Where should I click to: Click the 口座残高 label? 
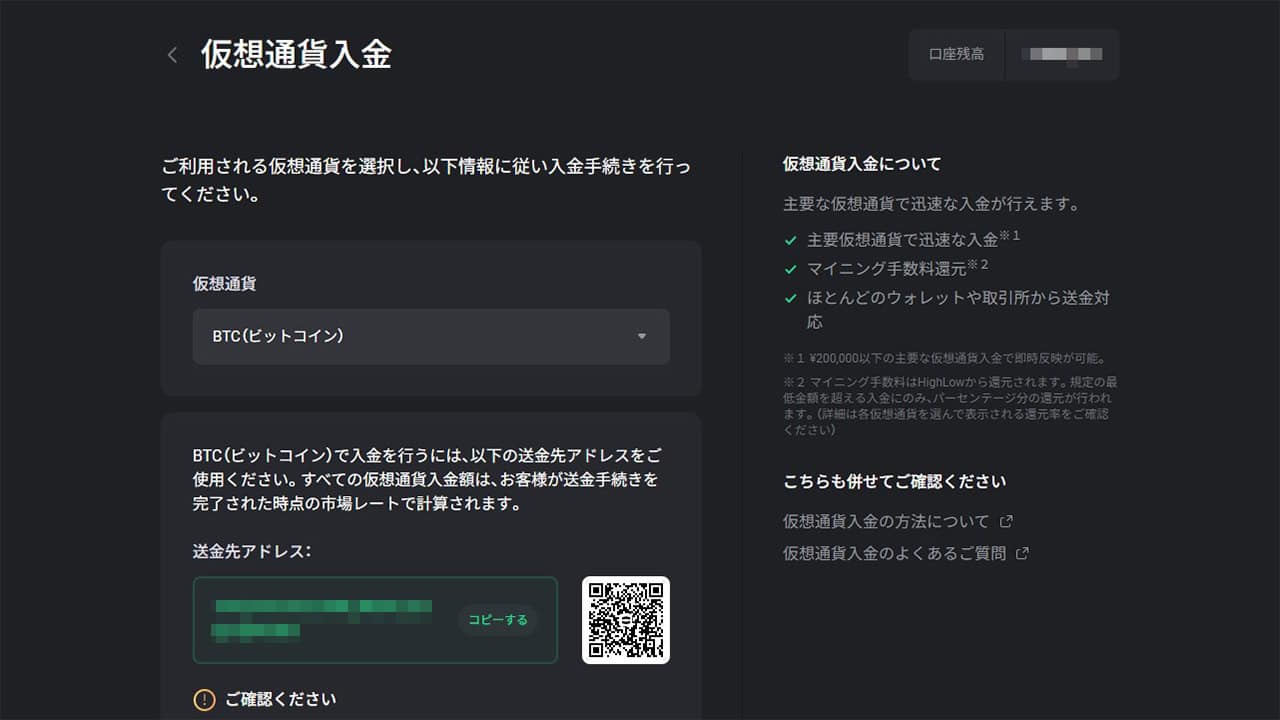click(956, 54)
